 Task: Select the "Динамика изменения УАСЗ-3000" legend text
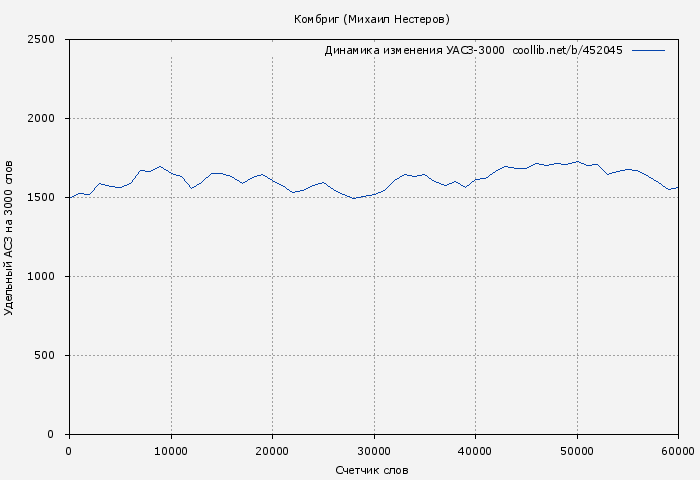pyautogui.click(x=414, y=50)
